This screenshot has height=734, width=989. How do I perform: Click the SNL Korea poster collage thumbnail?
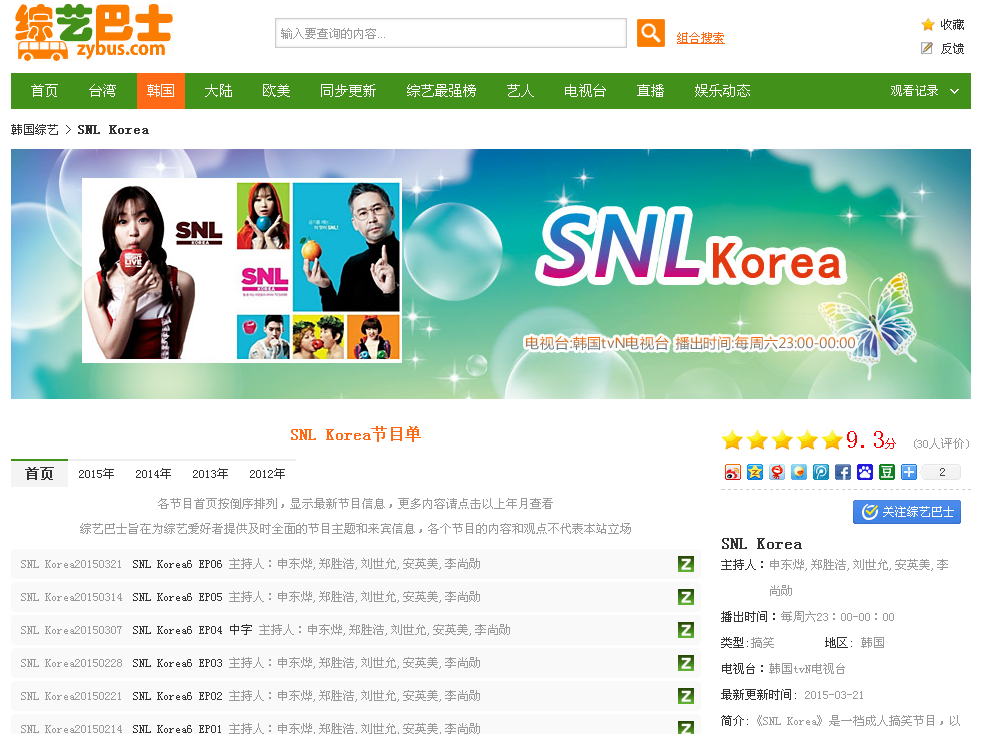tap(242, 271)
